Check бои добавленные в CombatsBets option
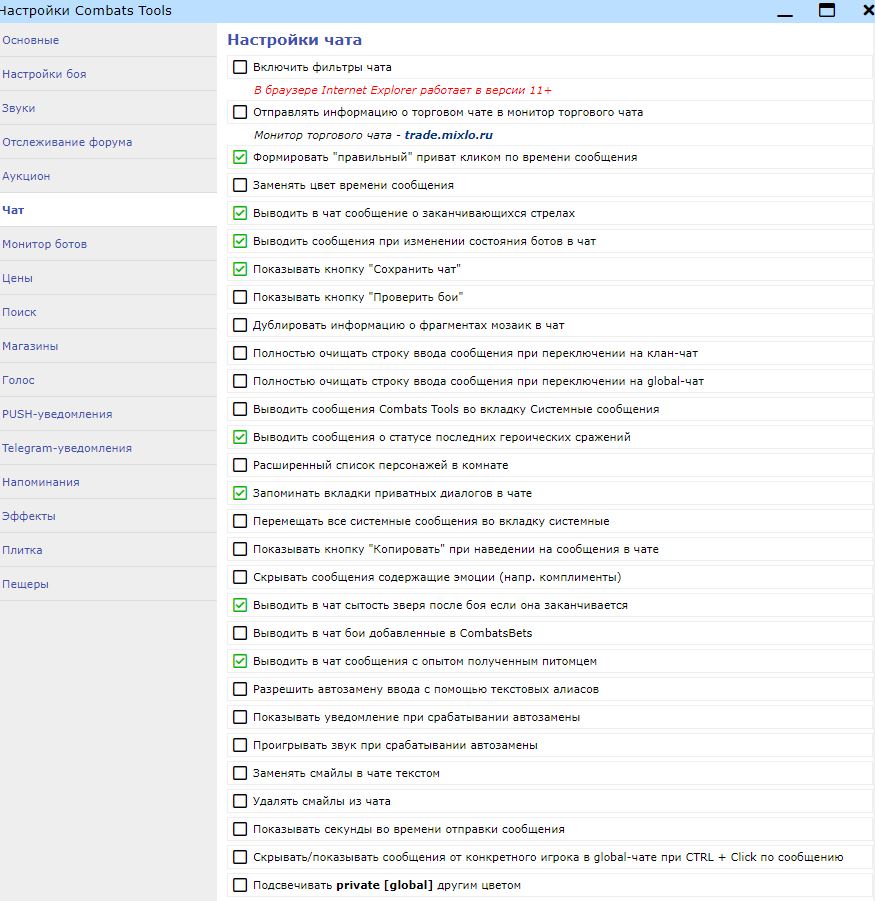 [x=240, y=633]
